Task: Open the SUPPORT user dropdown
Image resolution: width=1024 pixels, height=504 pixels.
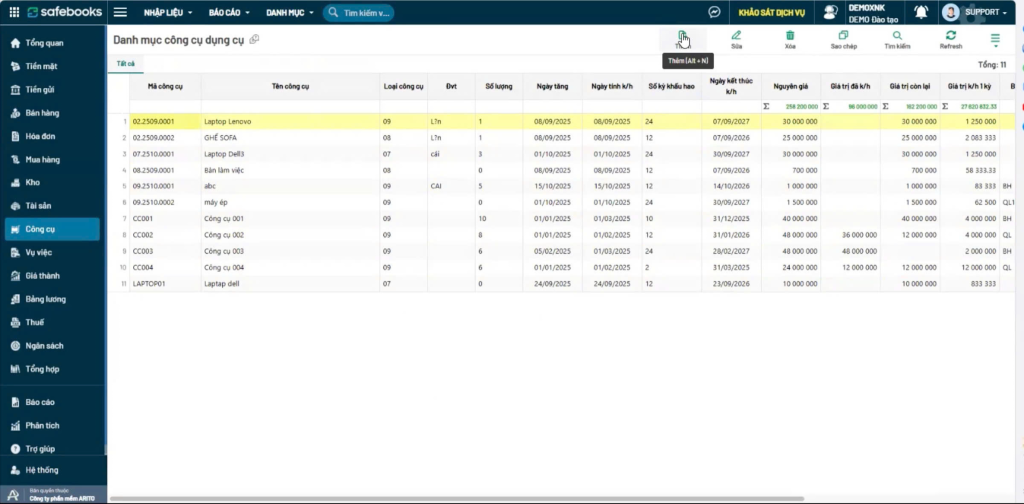Action: 976,13
